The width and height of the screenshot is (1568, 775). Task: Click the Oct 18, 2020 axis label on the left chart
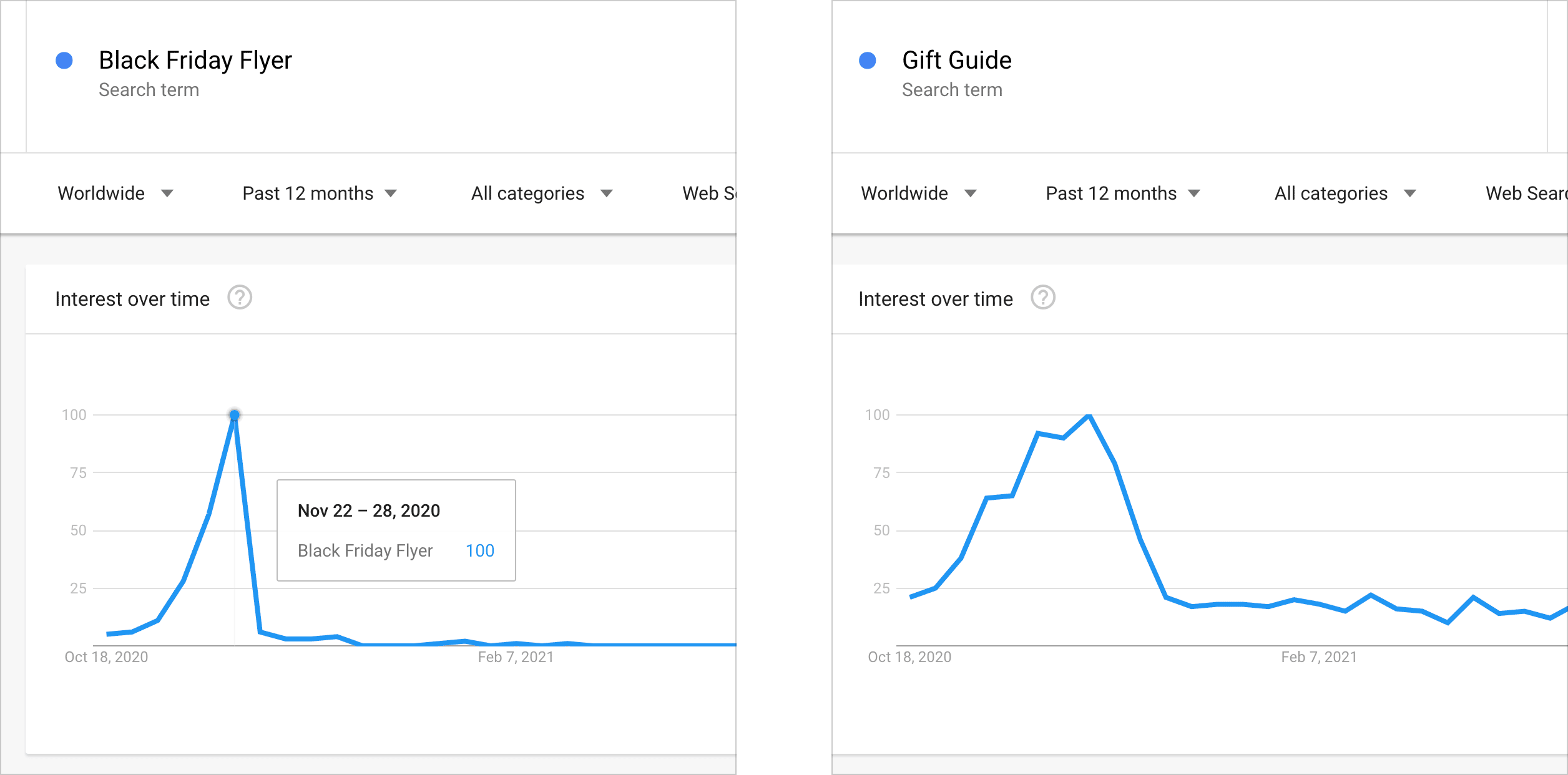click(x=107, y=656)
